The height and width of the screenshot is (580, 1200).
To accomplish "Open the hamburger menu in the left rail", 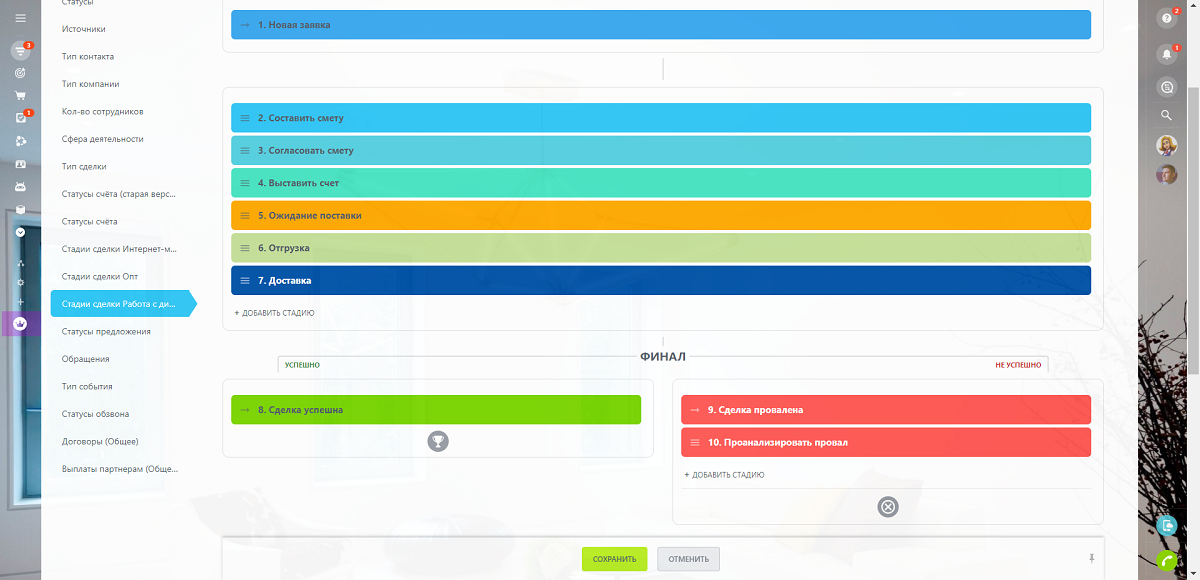I will [x=20, y=19].
